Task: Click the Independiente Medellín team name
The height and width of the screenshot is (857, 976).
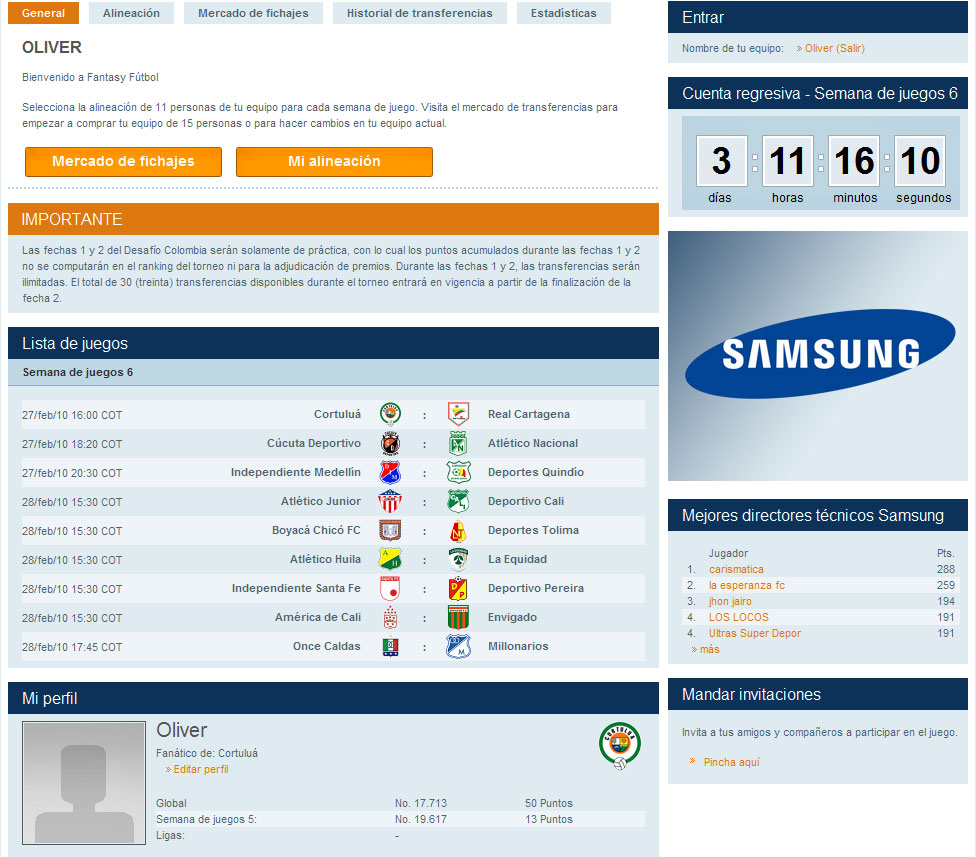Action: pos(296,472)
